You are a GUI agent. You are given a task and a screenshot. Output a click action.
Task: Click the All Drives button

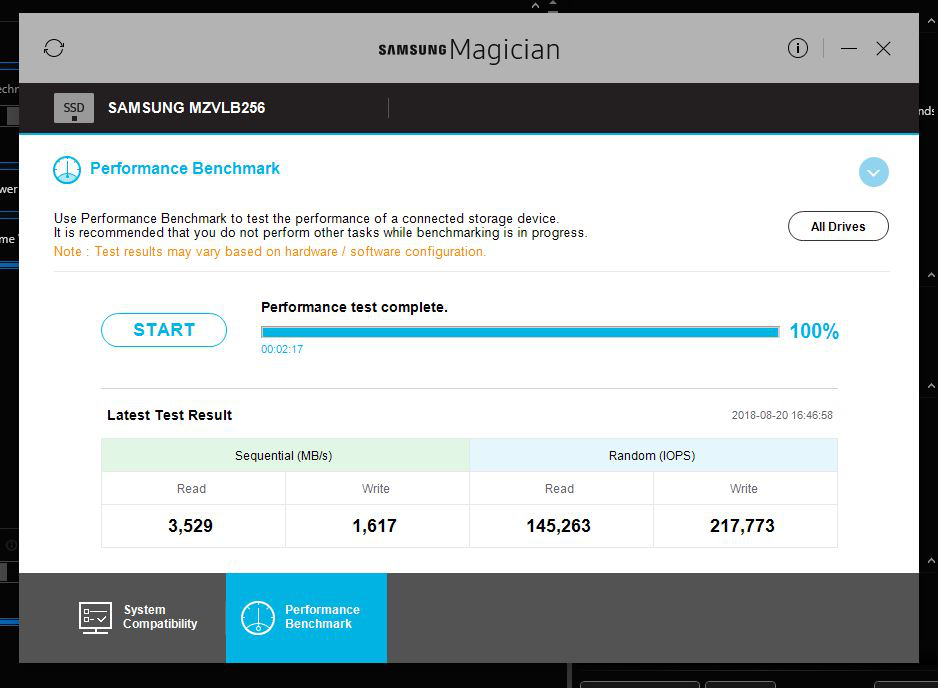(x=838, y=226)
